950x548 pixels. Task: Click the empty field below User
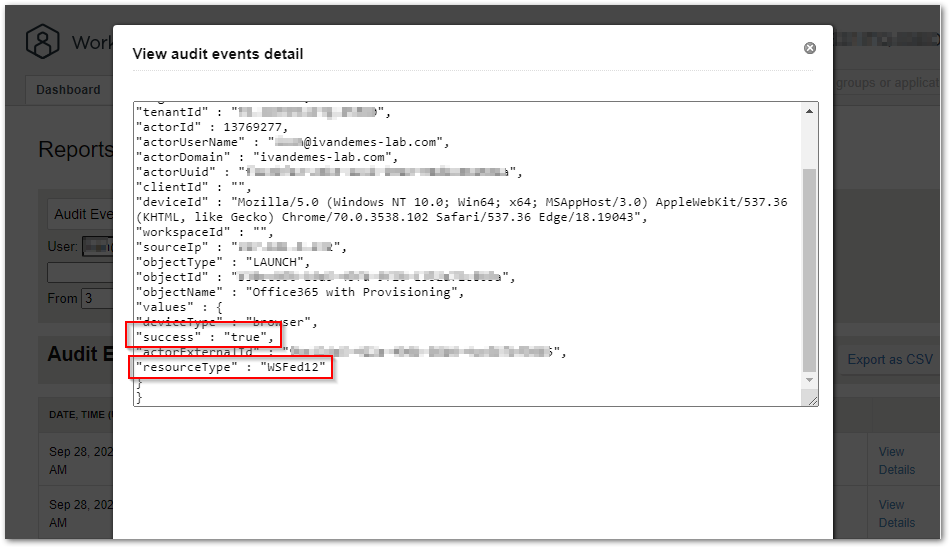coord(81,272)
